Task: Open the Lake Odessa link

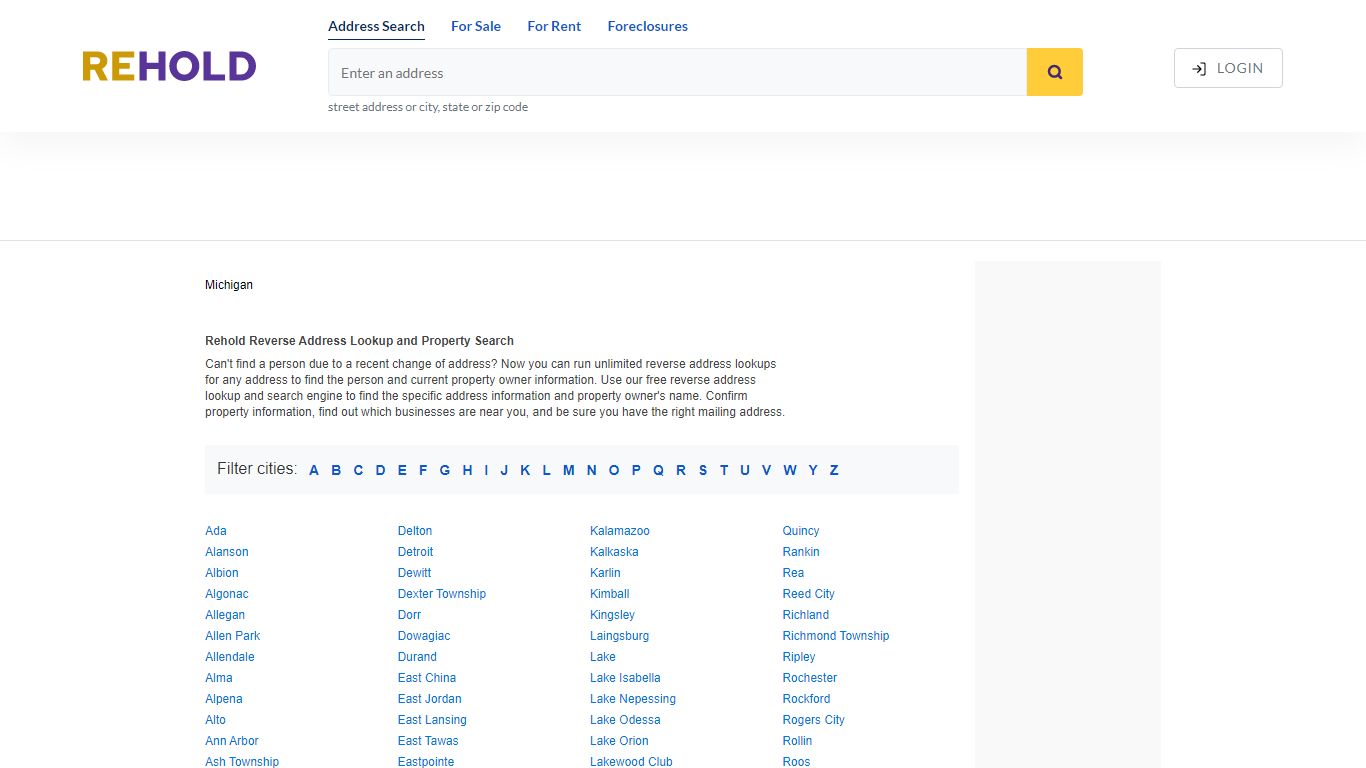Action: coord(625,720)
